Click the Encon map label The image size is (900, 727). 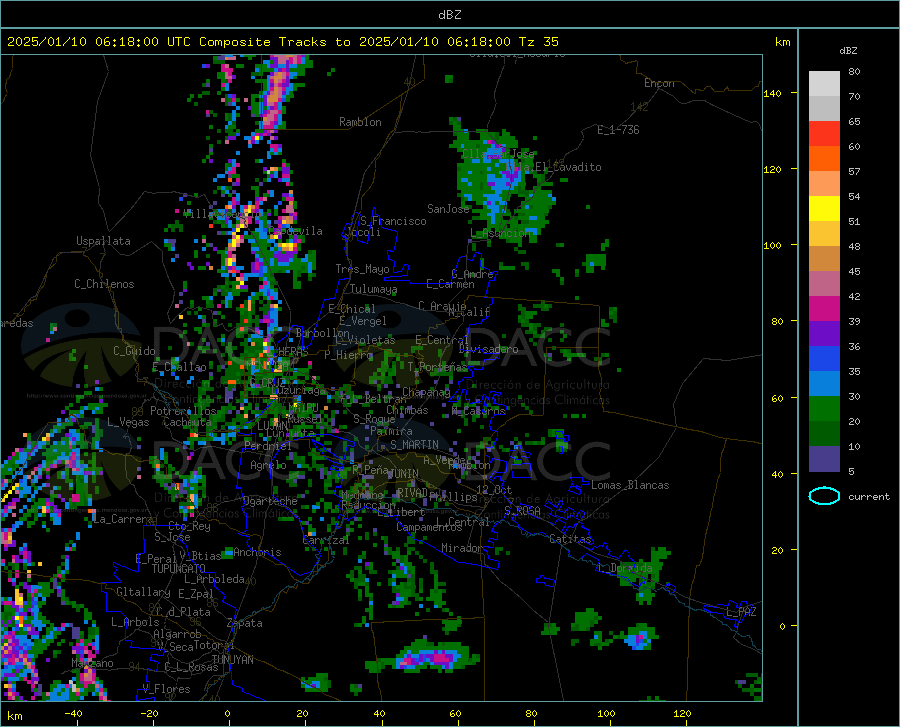659,83
